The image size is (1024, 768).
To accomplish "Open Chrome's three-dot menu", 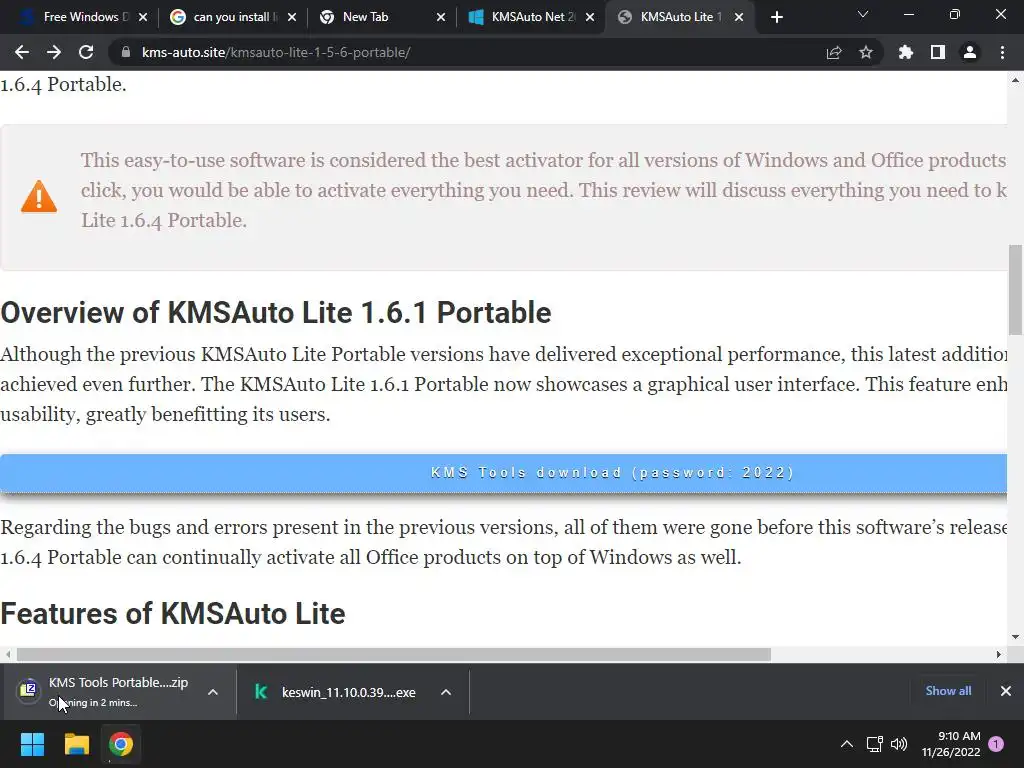I will 1002,52.
